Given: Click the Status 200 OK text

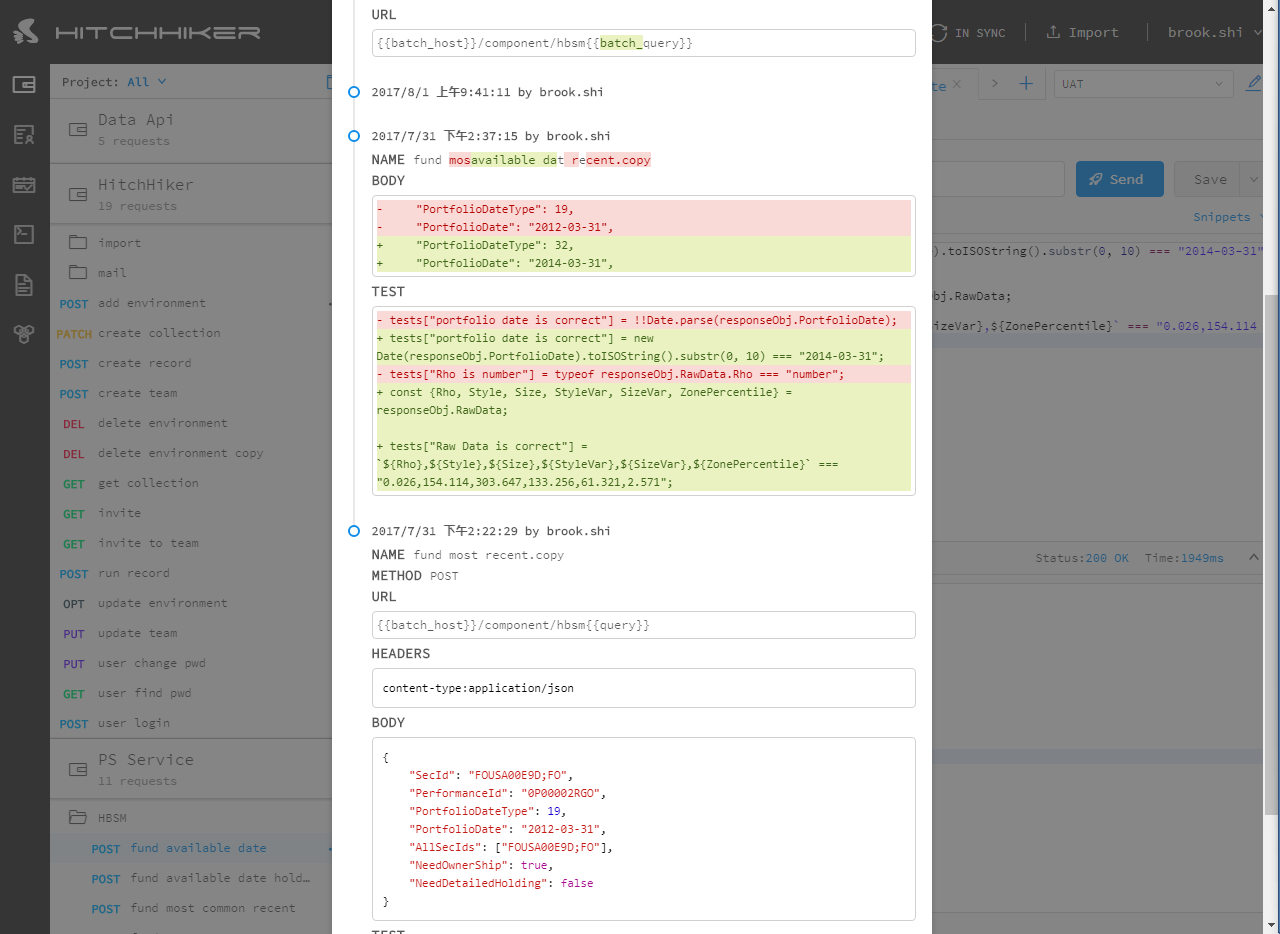Looking at the screenshot, I should (x=1082, y=558).
